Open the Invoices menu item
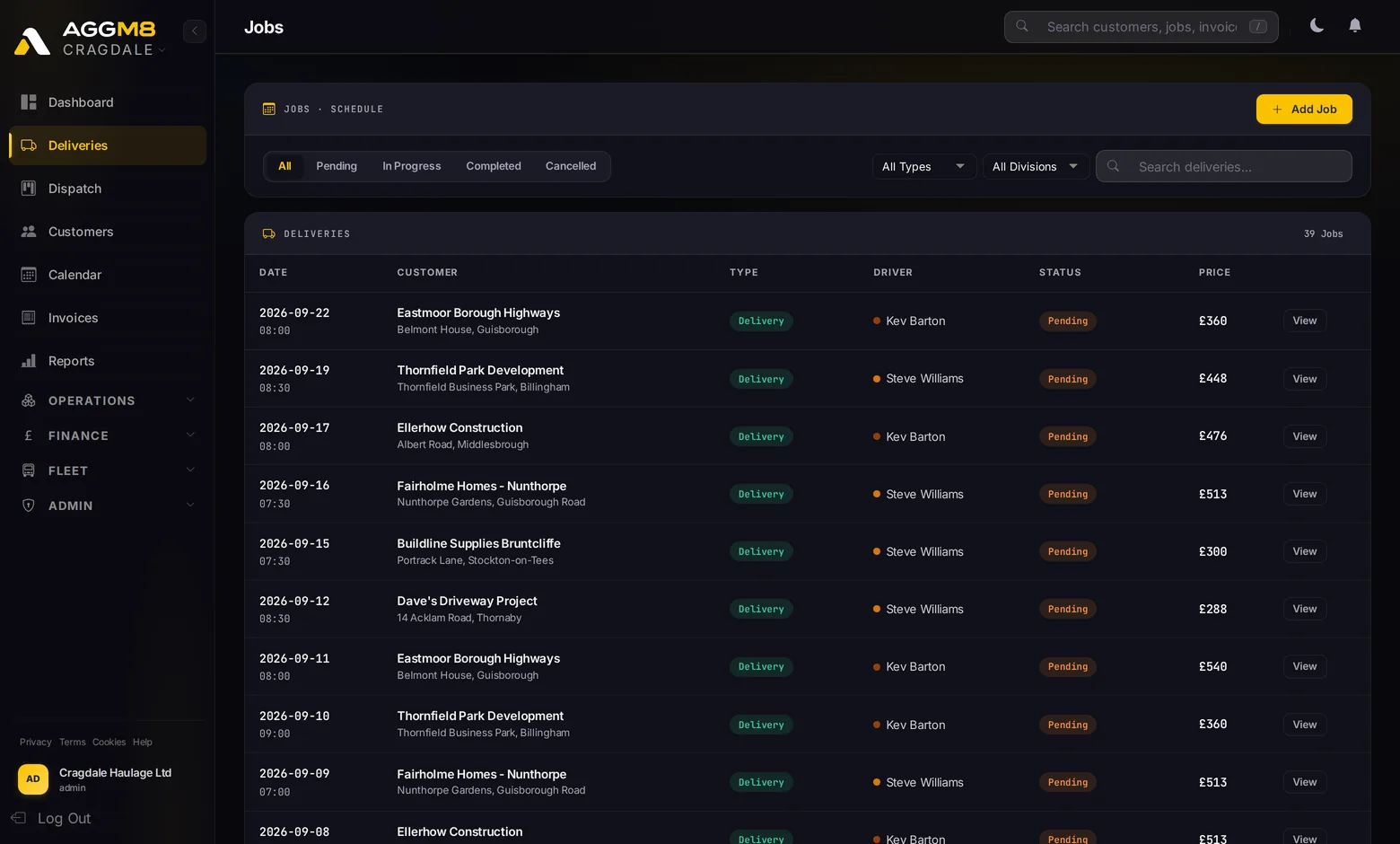The width and height of the screenshot is (1400, 844). [108, 318]
